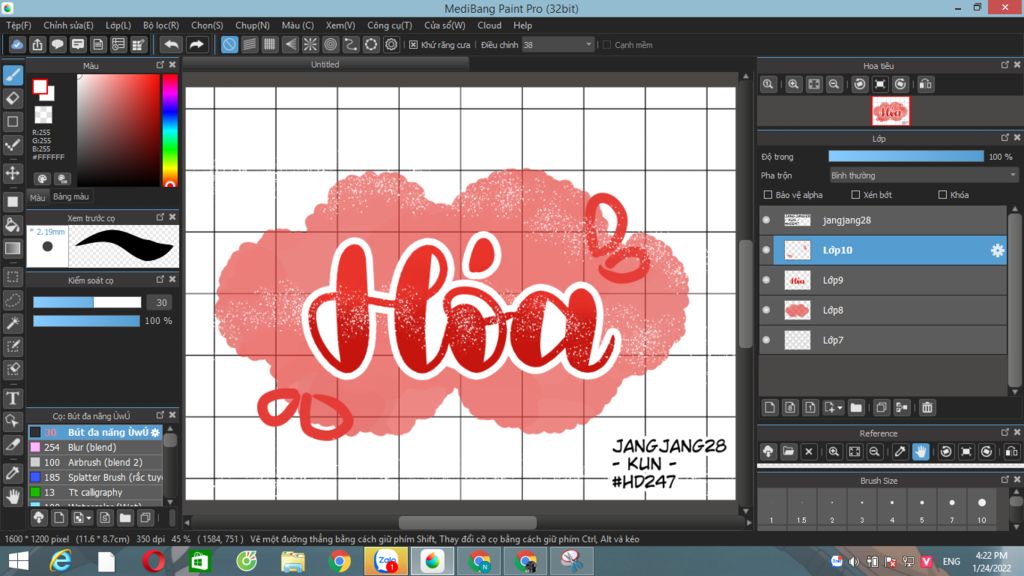Hide the Lớp9 layer

[767, 280]
